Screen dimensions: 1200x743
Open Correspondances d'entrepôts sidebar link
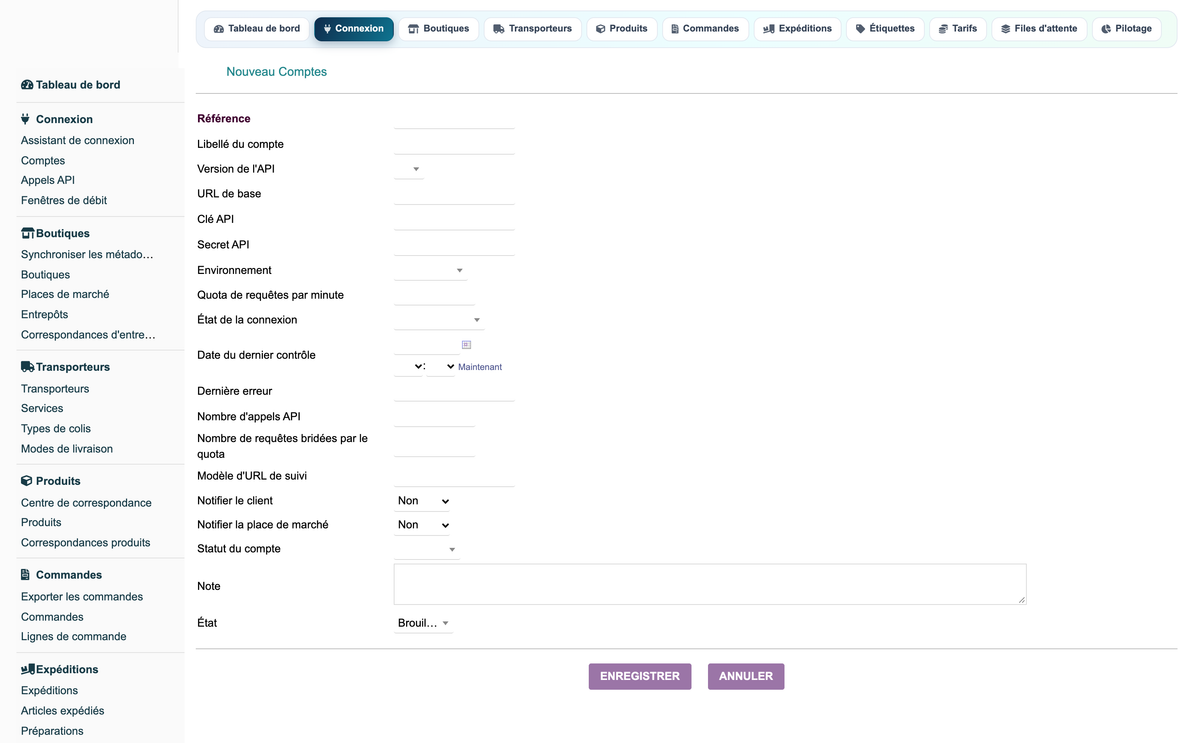point(88,335)
